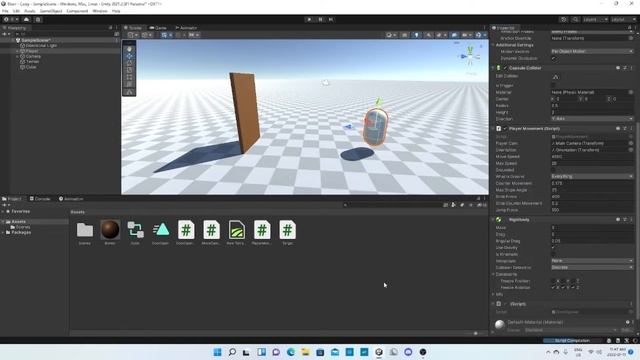Open Windows Start button on taskbar
The image size is (640, 360).
(217, 352)
